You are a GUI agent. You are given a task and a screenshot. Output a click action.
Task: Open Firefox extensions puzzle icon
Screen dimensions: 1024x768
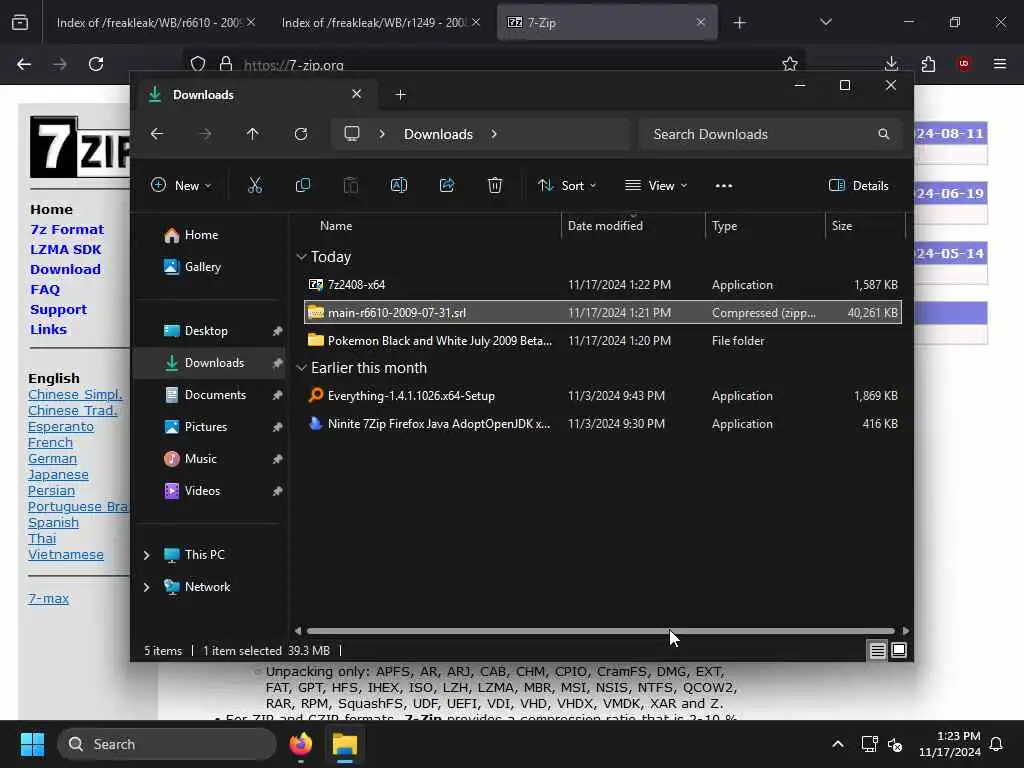tap(928, 64)
